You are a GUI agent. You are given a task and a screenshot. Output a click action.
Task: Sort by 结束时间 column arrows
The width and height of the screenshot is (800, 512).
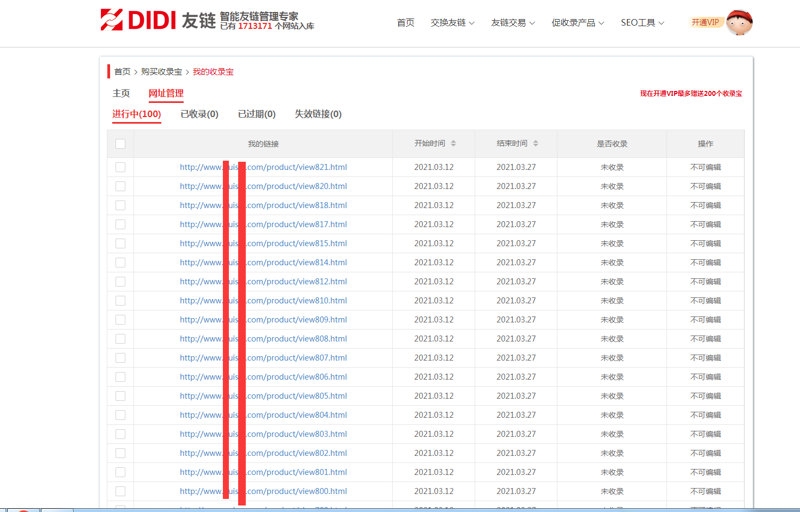pos(535,144)
